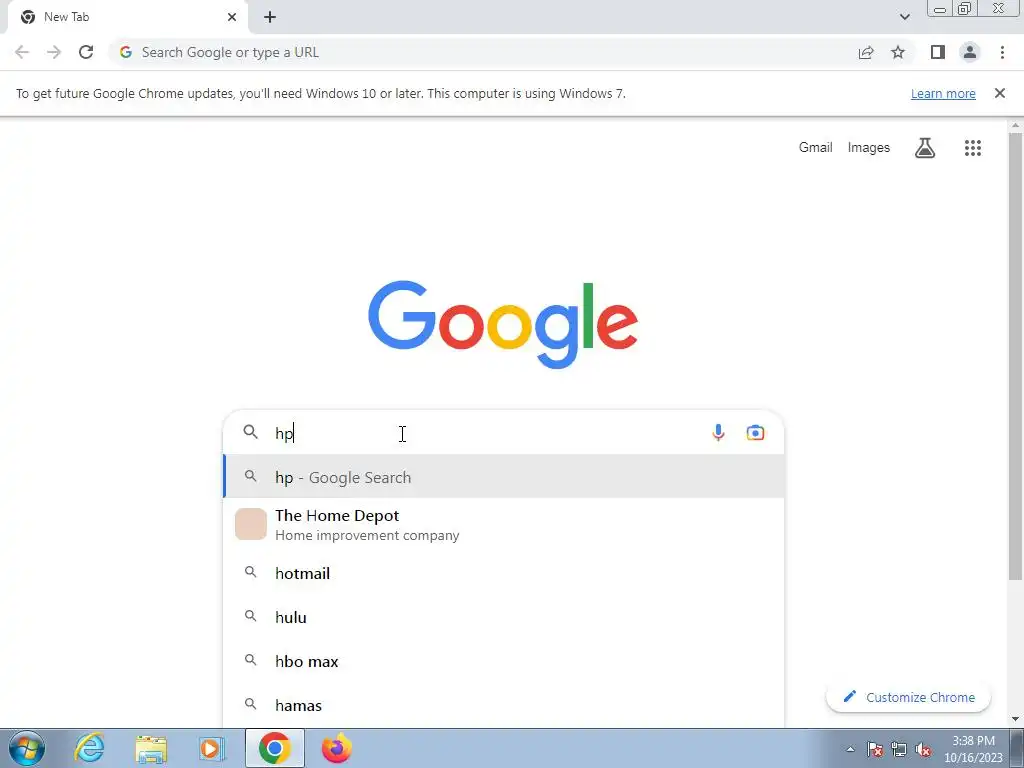1024x768 pixels.
Task: Open the Gmail link
Action: click(816, 148)
